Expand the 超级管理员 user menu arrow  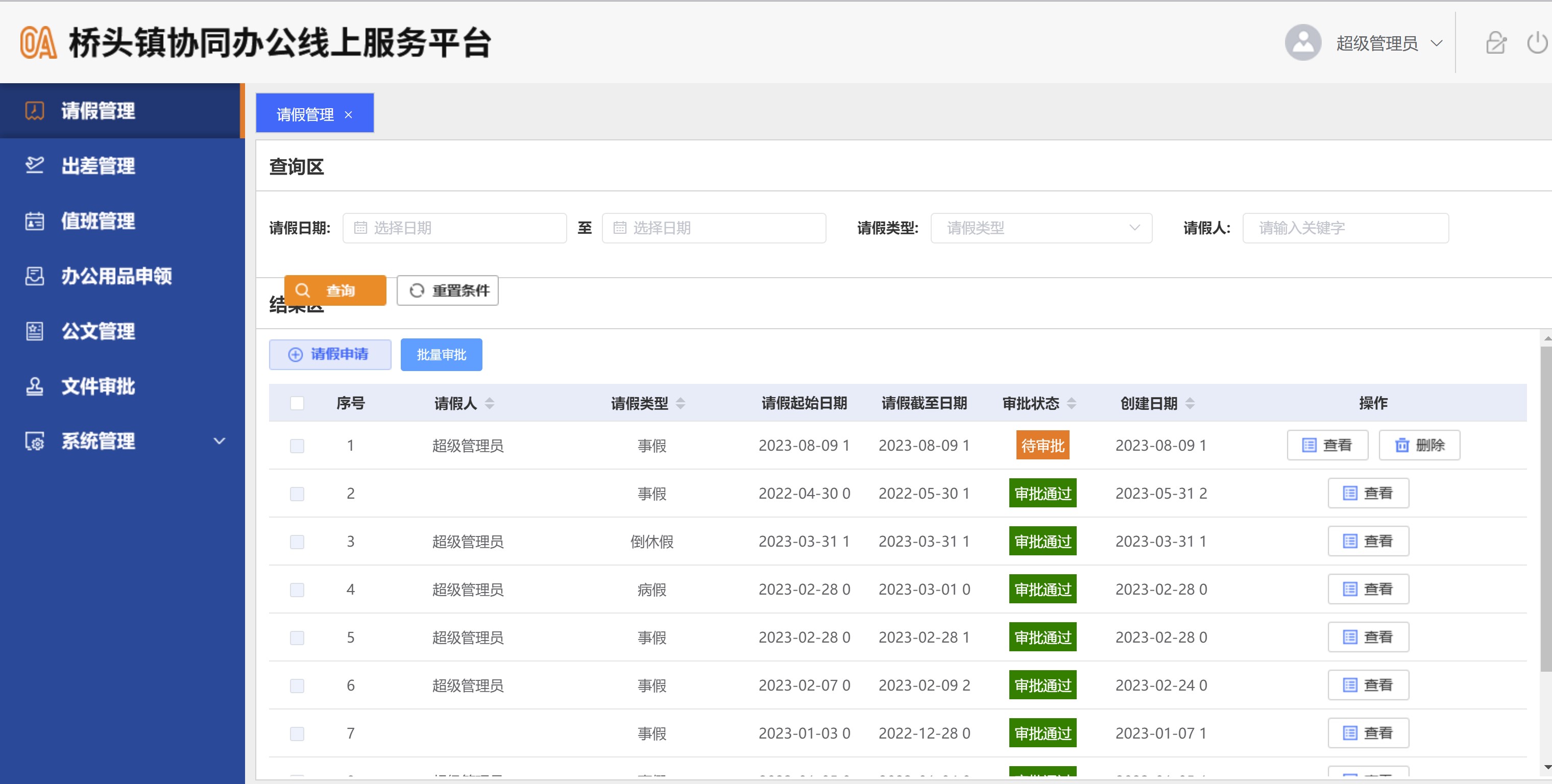[1437, 43]
